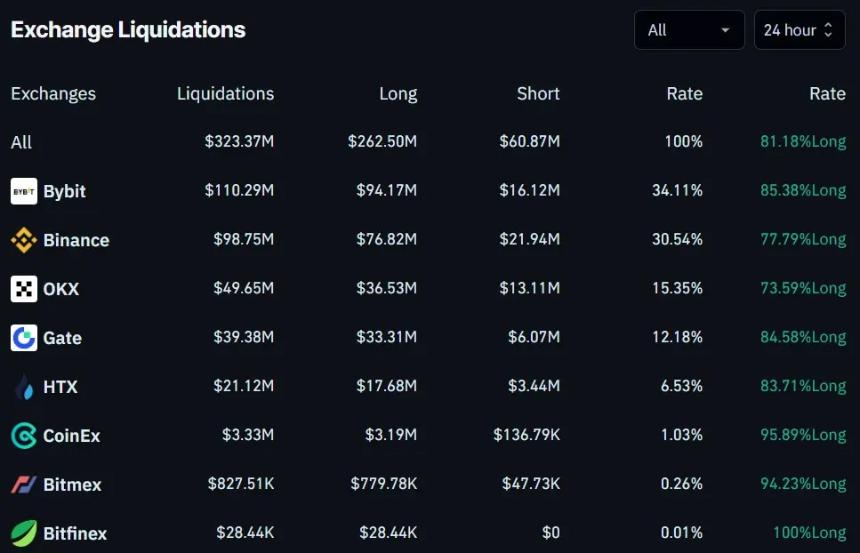Click the Binance logo icon
860x553 pixels.
click(x=24, y=240)
